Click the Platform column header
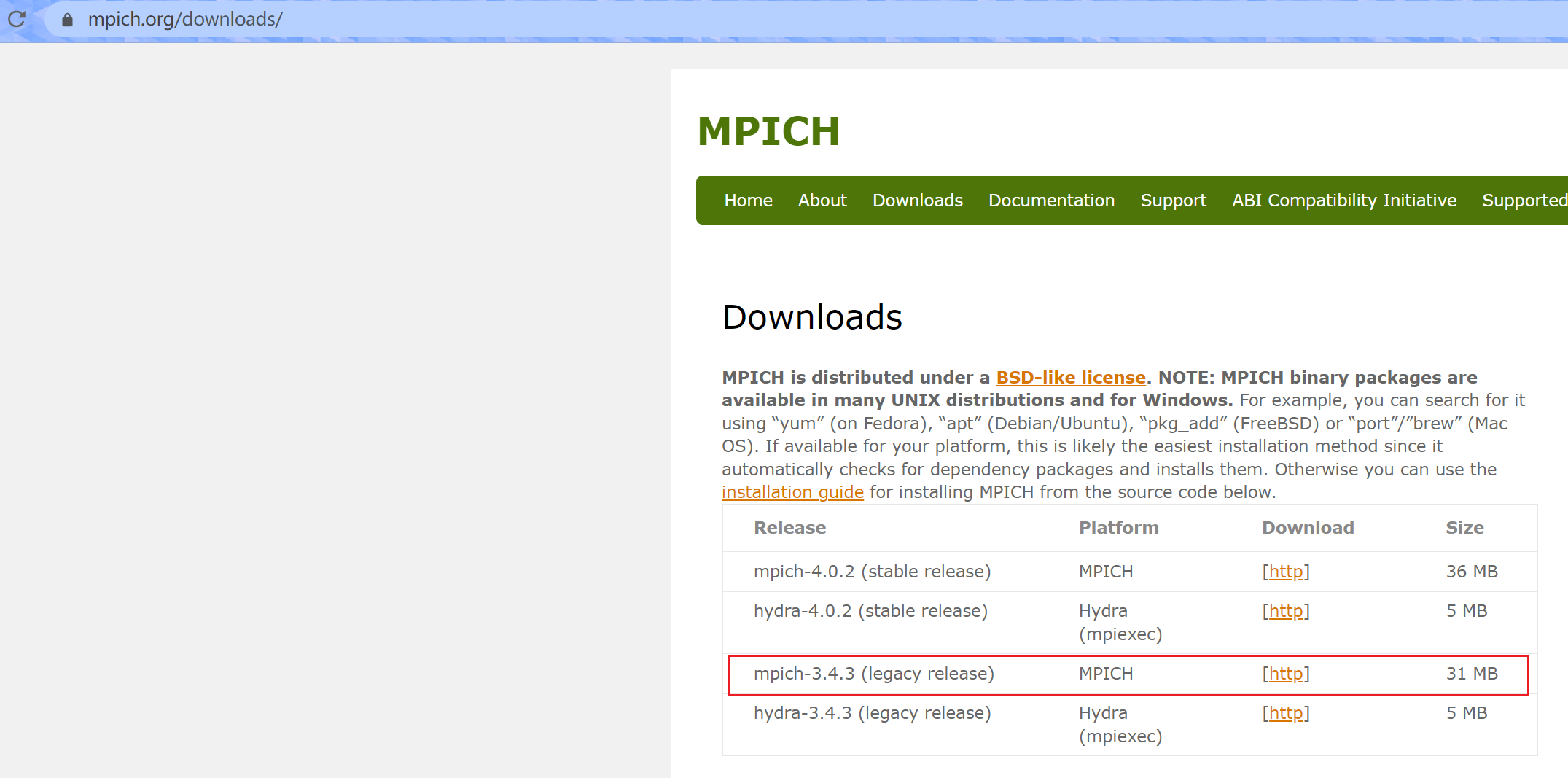The width and height of the screenshot is (1568, 778). 1118,528
